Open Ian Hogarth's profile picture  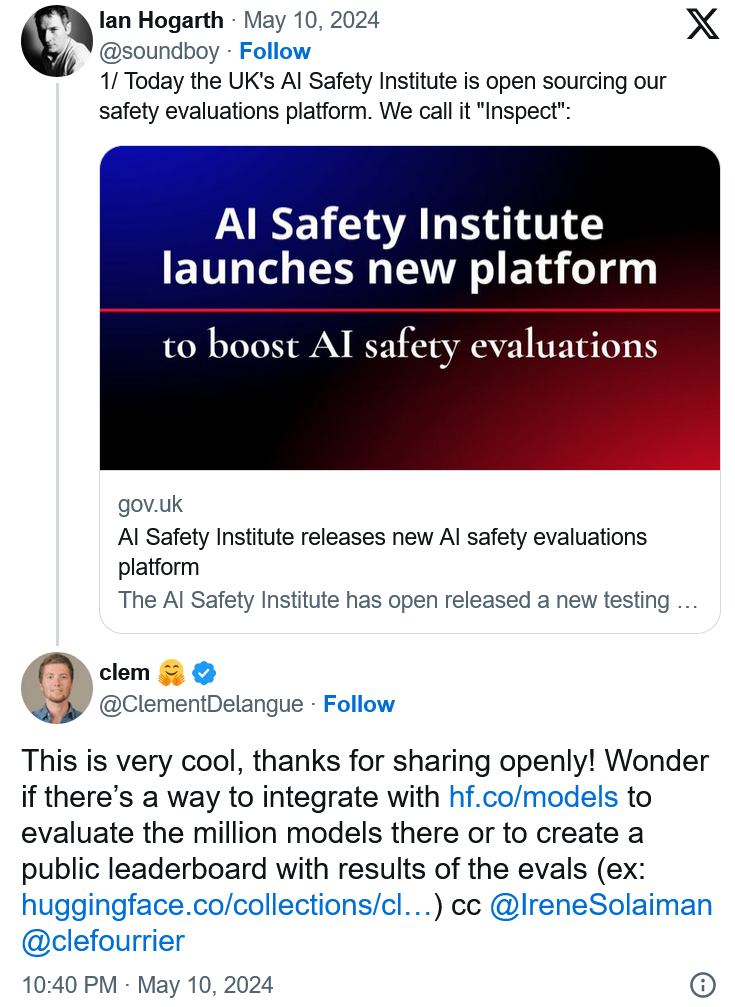point(57,41)
